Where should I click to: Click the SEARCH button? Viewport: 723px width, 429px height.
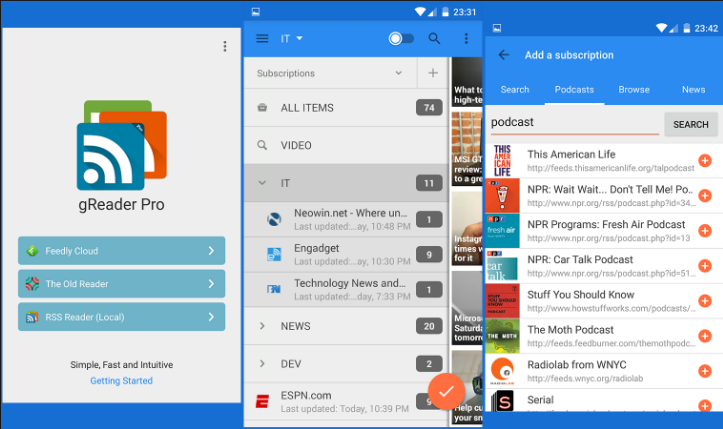point(690,125)
